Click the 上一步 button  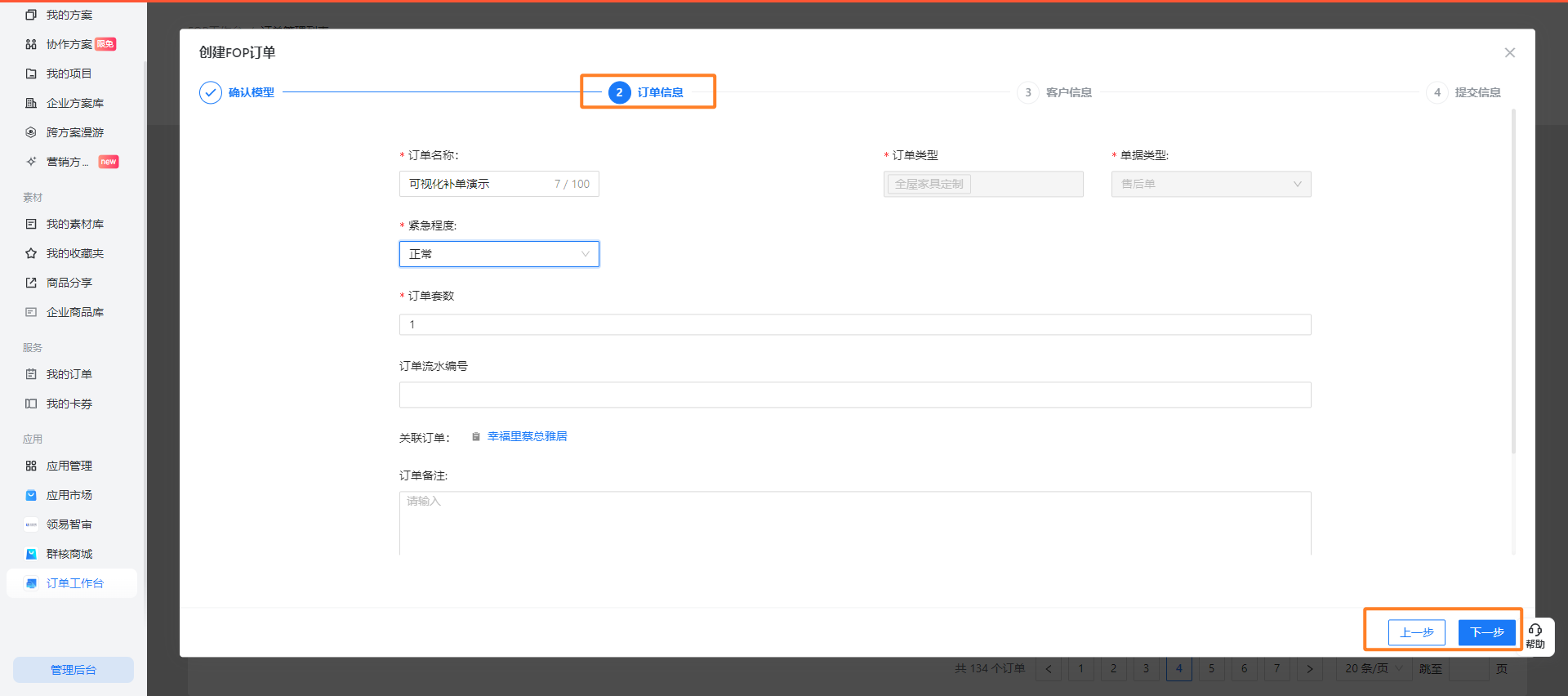click(x=1416, y=632)
